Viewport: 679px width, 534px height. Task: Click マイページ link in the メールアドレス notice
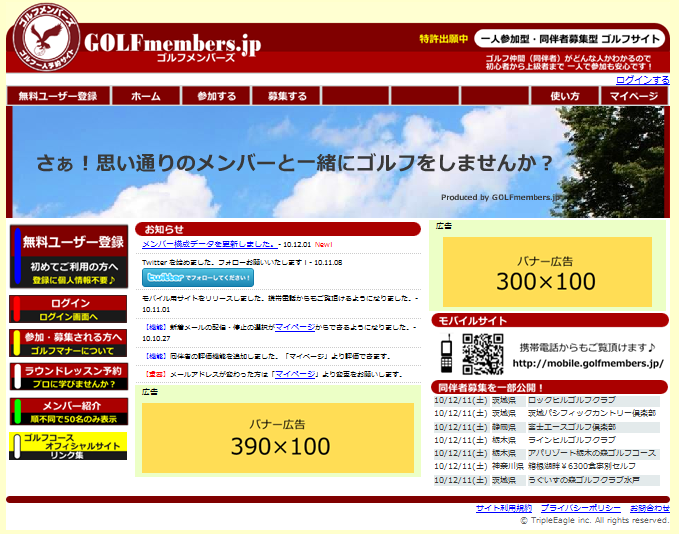[x=295, y=374]
